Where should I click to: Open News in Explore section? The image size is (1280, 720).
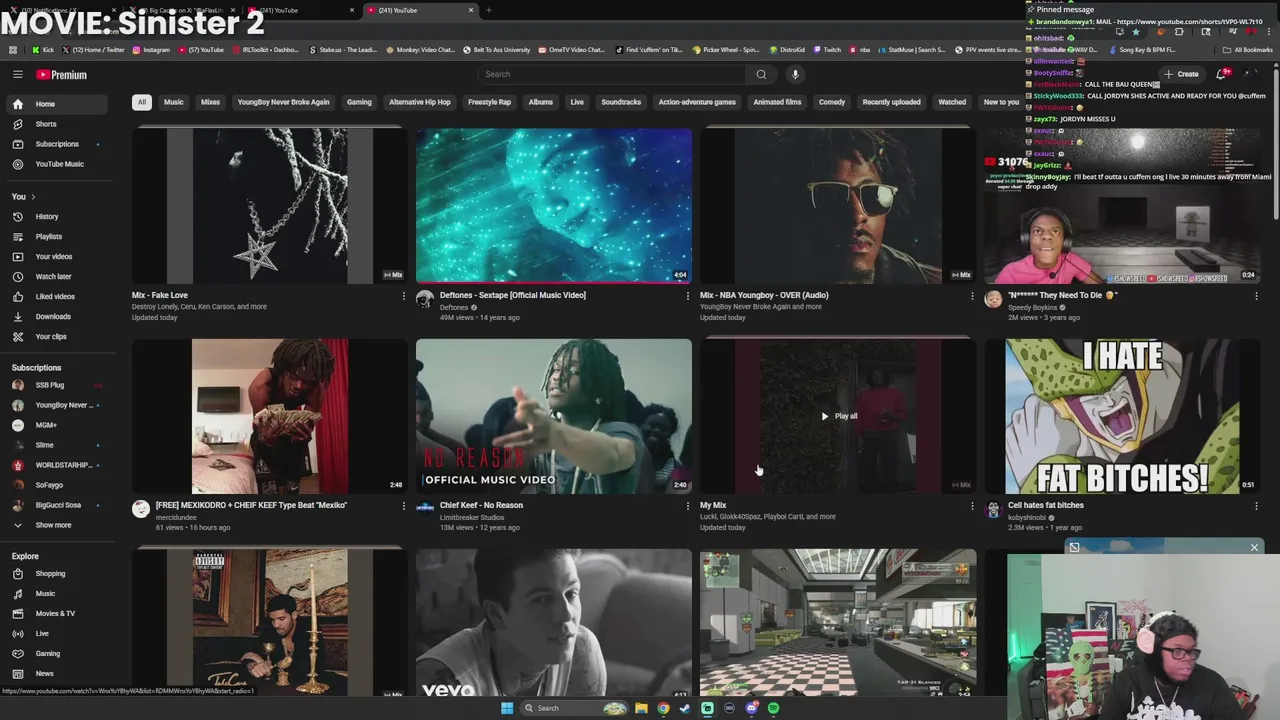tap(58, 673)
